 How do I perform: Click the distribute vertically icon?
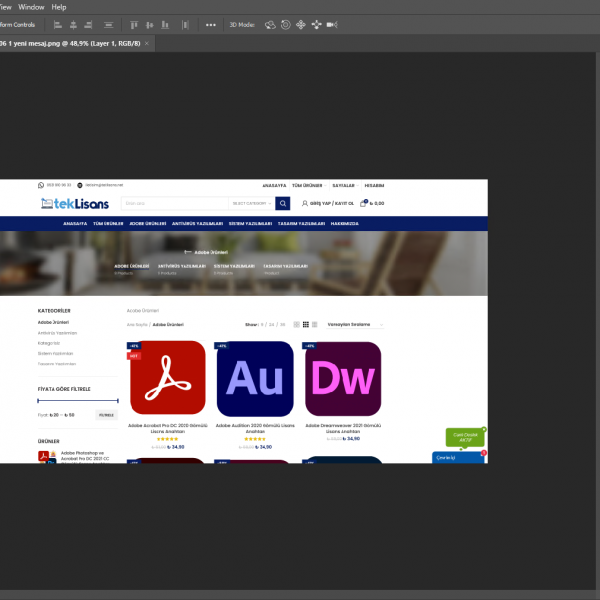click(x=108, y=25)
